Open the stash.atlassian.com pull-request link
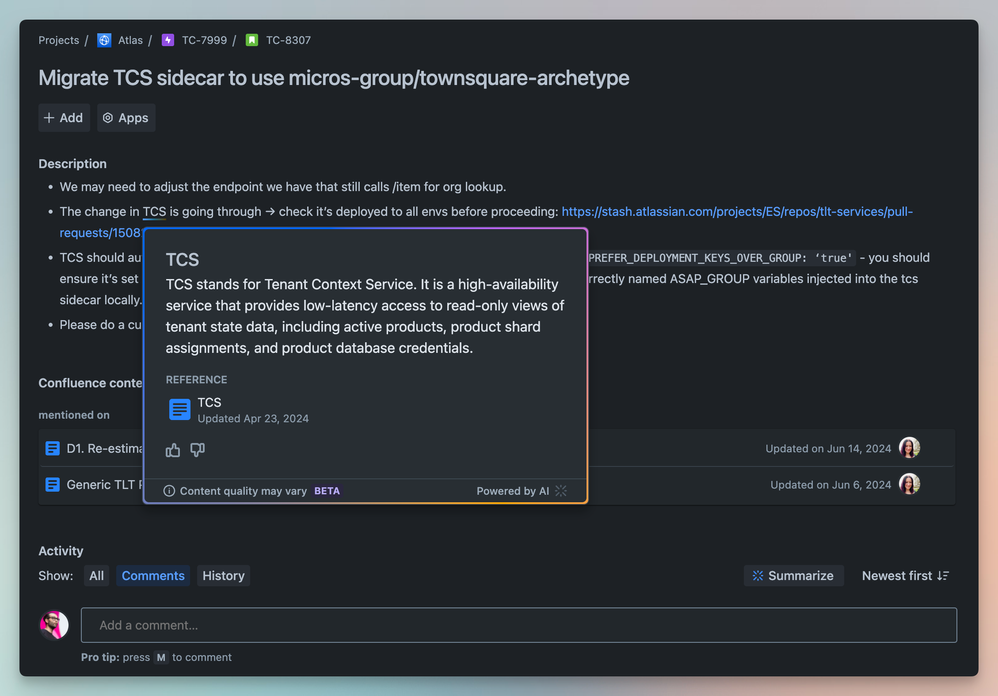The width and height of the screenshot is (998, 696). (x=737, y=212)
